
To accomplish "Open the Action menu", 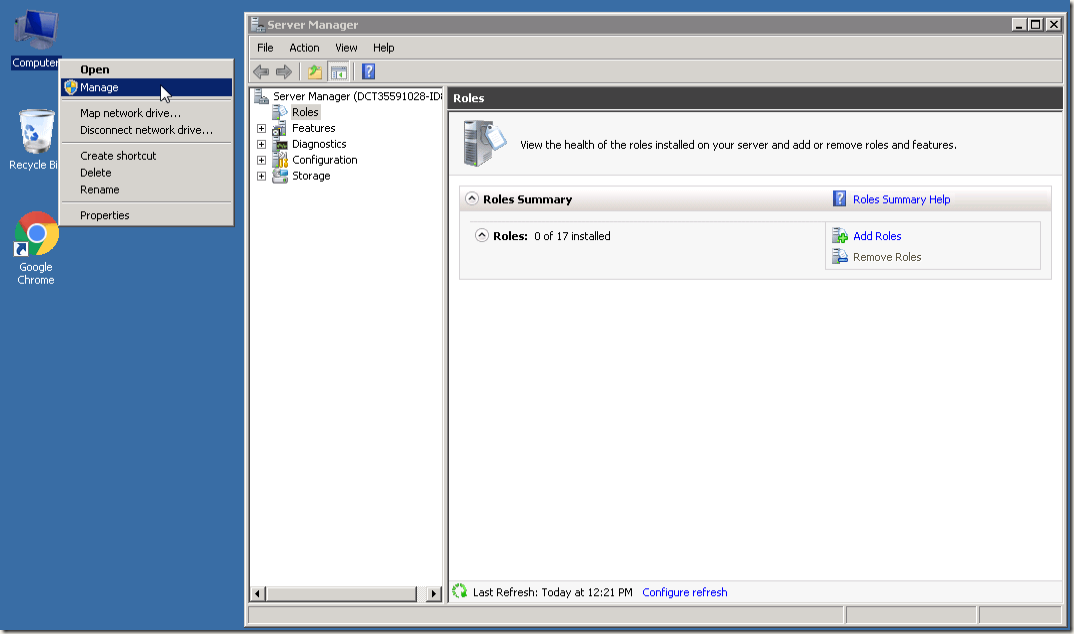I will 304,48.
